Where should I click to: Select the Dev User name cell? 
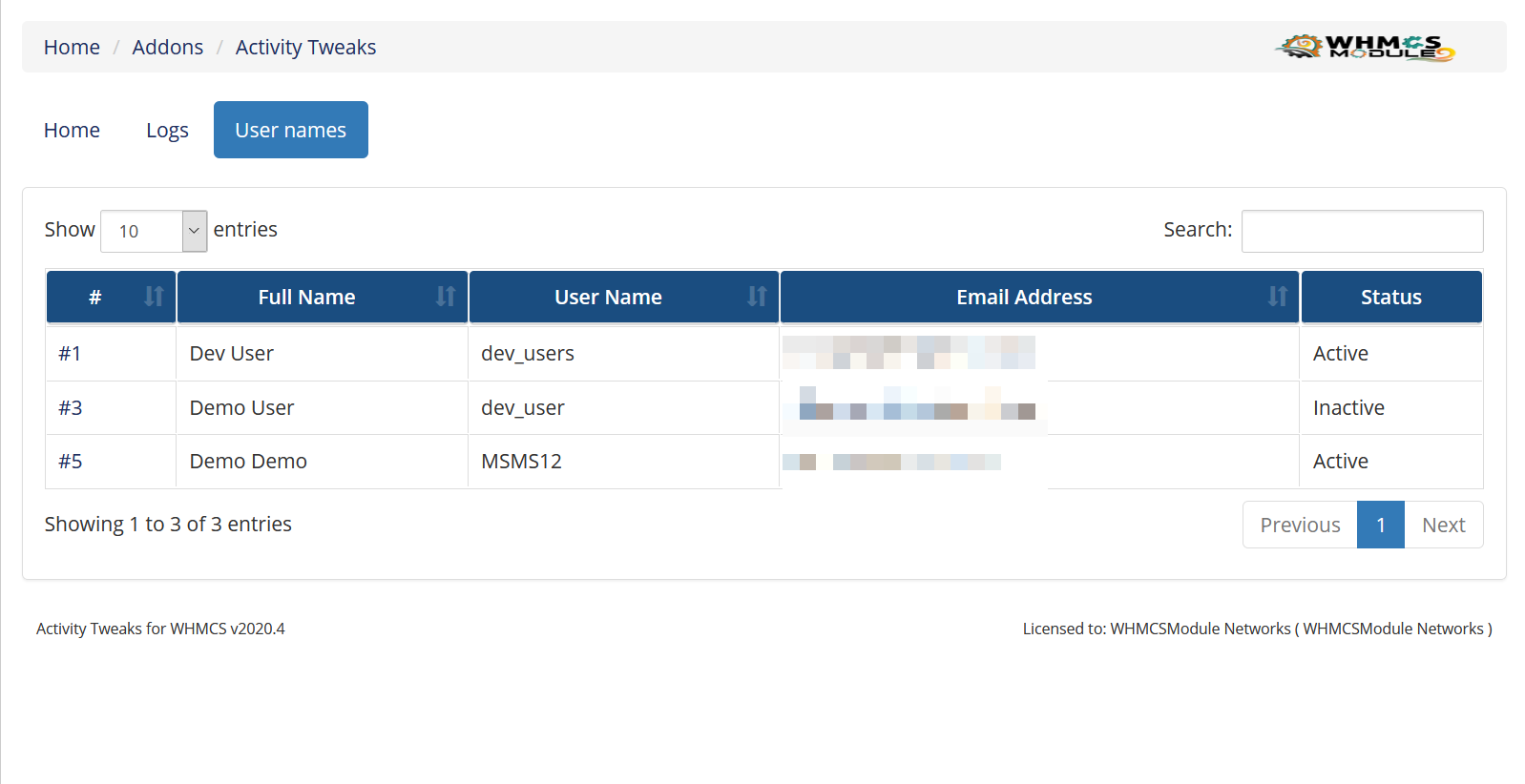[x=322, y=354]
